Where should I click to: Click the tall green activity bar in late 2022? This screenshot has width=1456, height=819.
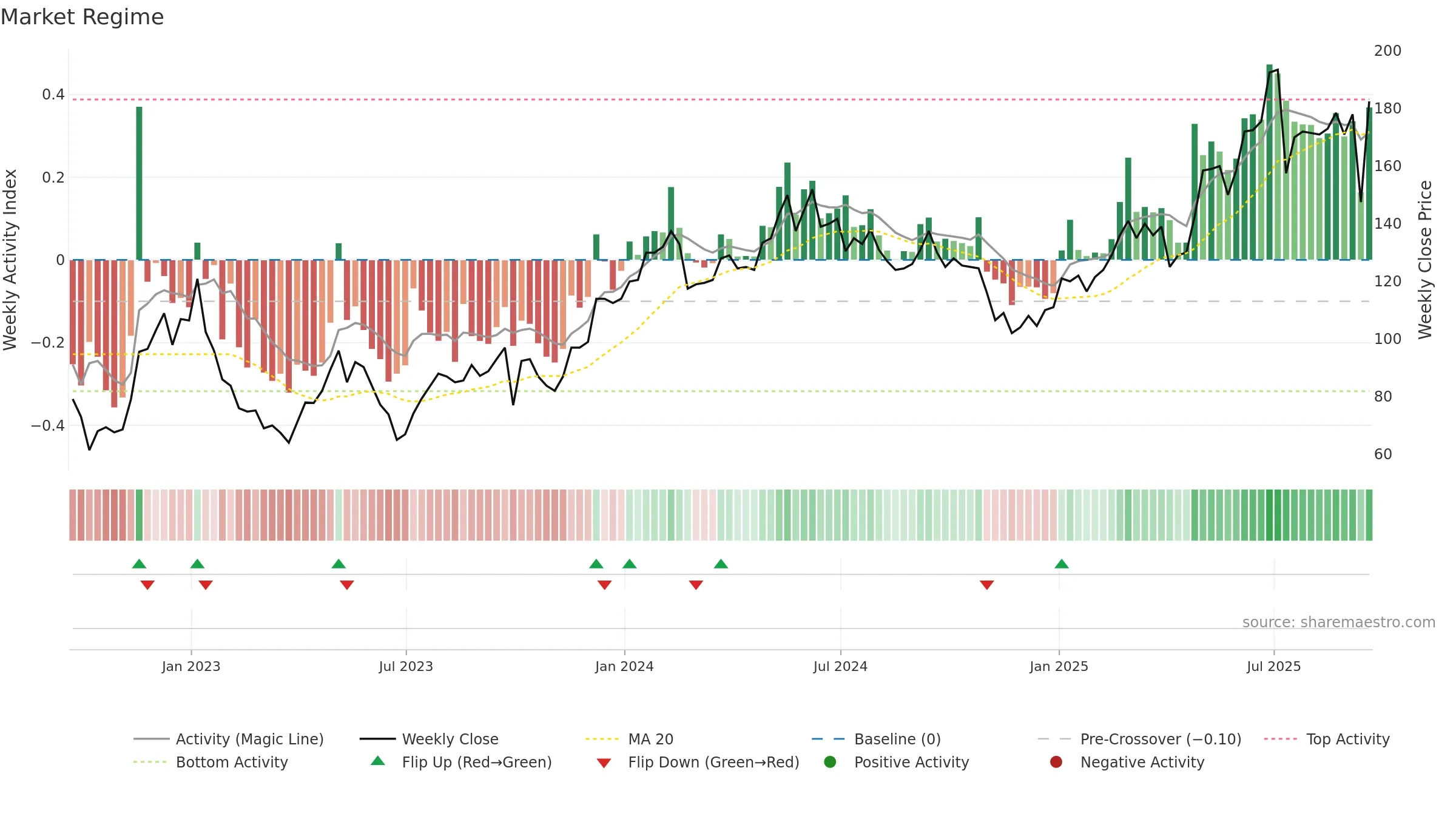(x=139, y=183)
